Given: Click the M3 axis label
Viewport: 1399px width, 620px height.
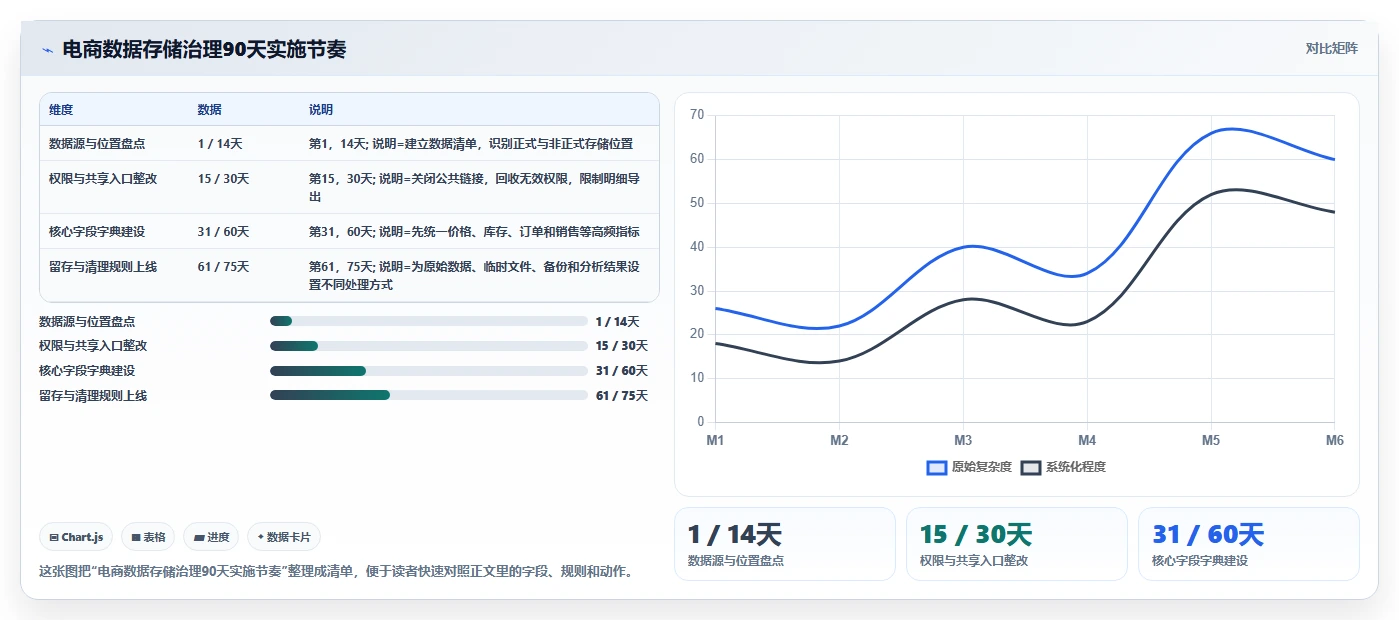Looking at the screenshot, I should pos(963,440).
